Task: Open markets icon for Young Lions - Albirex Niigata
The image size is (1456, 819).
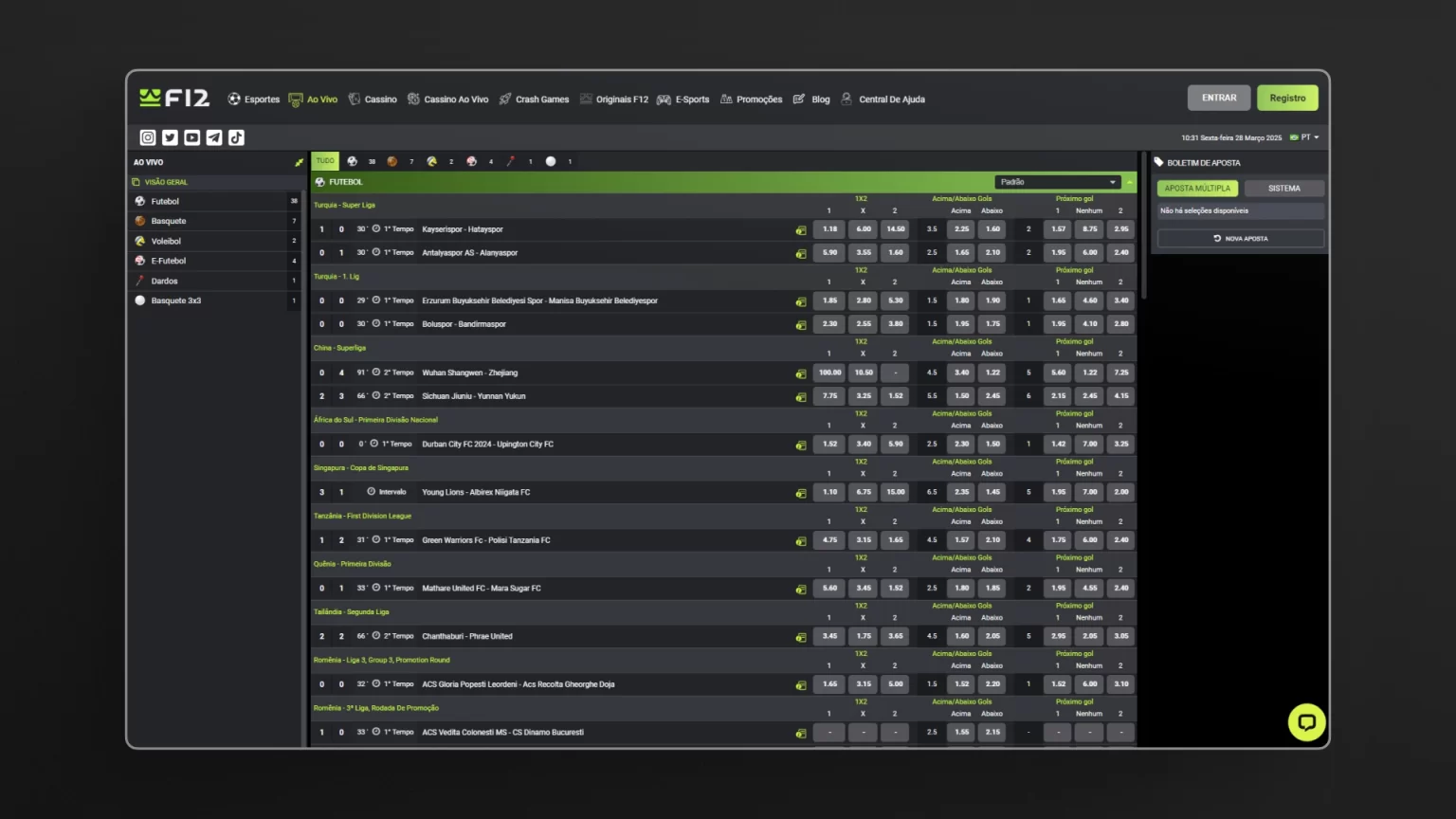Action: (x=801, y=493)
